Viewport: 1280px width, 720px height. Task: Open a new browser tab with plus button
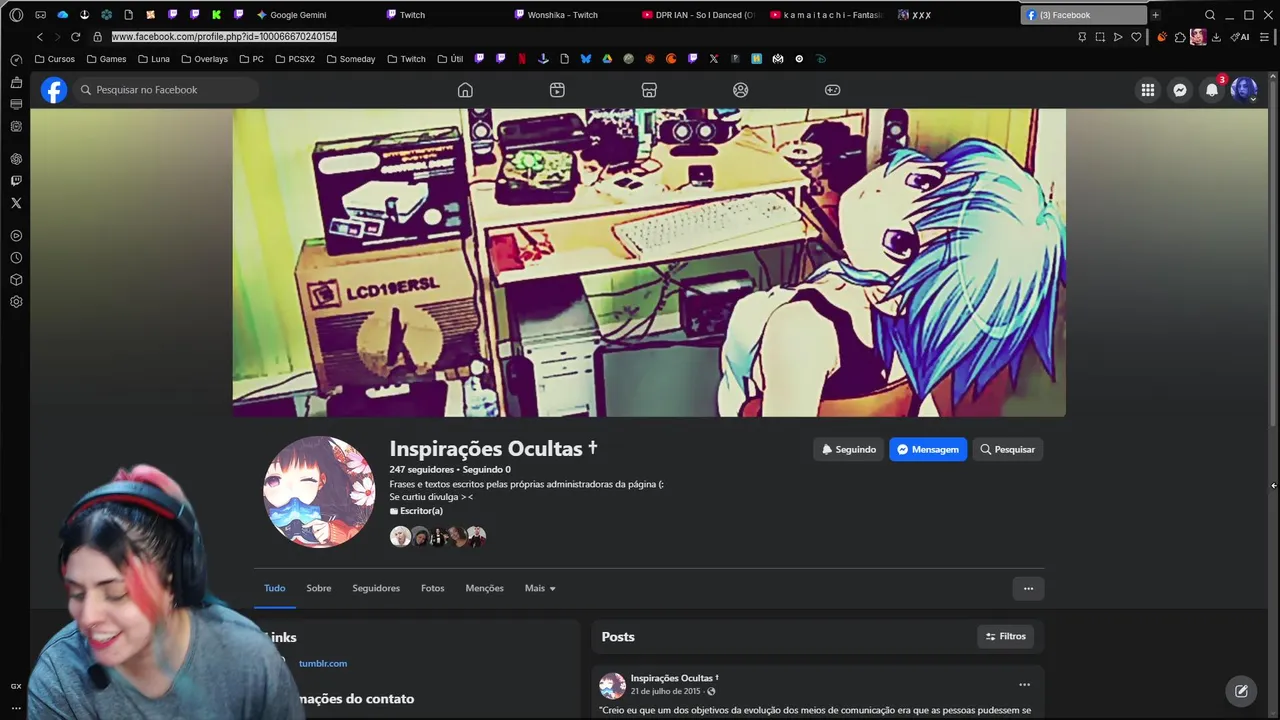pos(1155,15)
